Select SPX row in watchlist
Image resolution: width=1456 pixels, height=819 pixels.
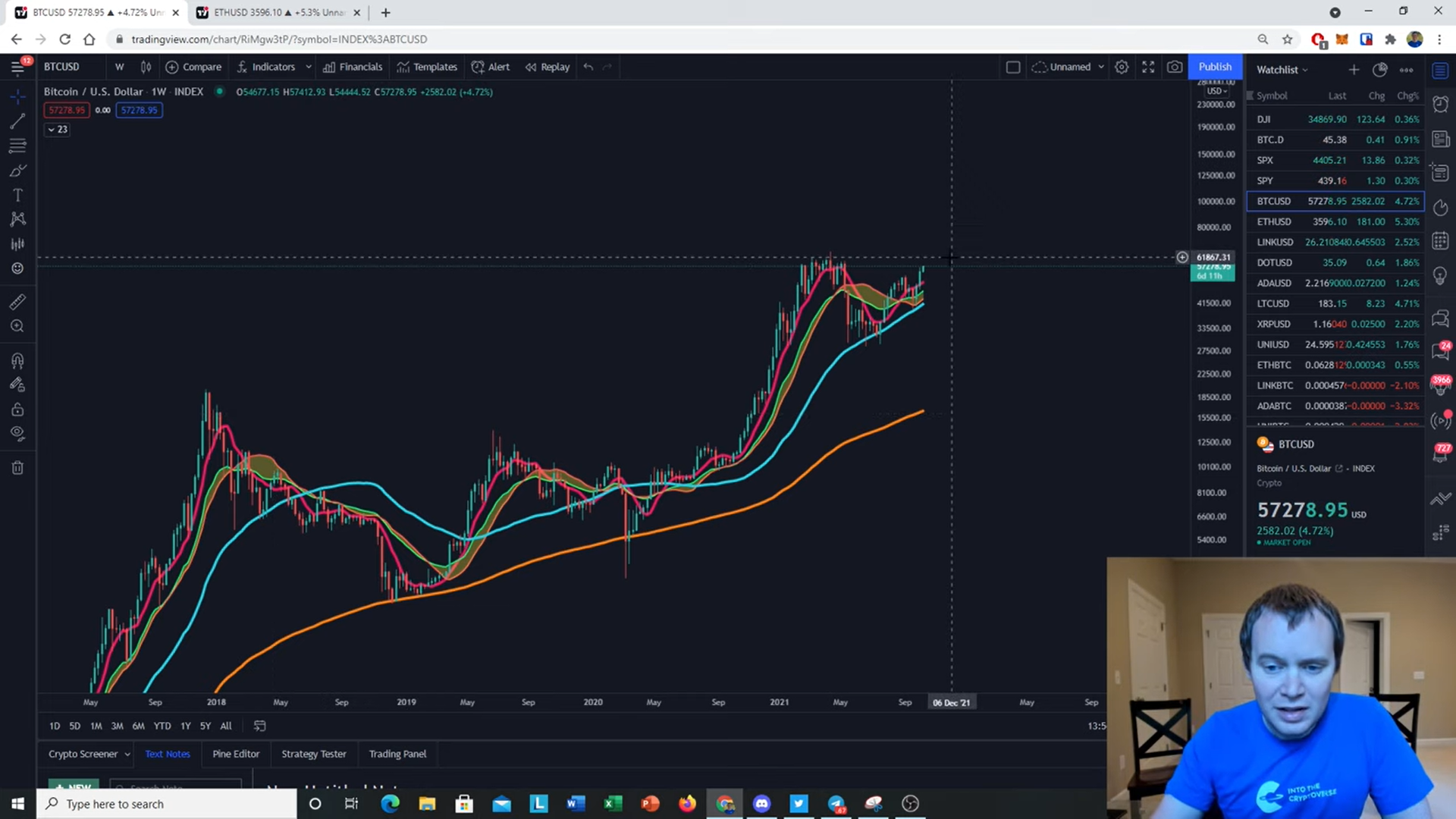pos(1336,160)
